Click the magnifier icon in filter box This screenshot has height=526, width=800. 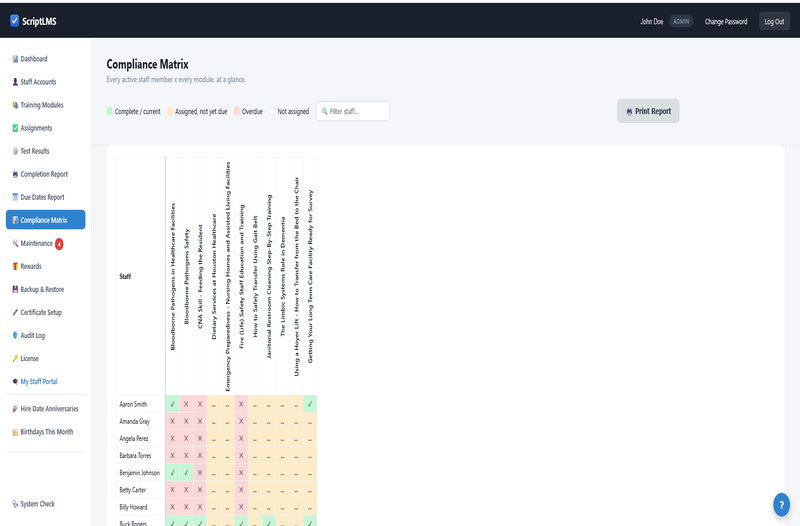(324, 111)
